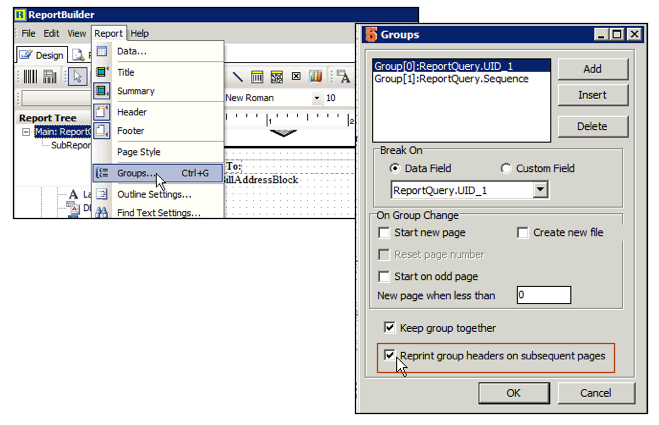This screenshot has width=659, height=425.
Task: Maximize the Groups dialog window
Action: tap(617, 34)
